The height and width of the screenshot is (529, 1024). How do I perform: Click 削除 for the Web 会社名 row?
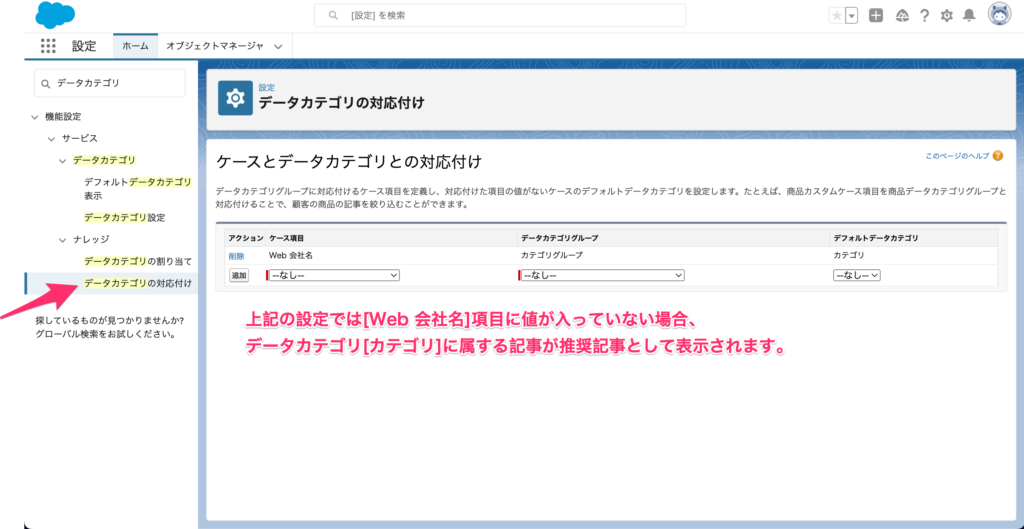tap(236, 256)
